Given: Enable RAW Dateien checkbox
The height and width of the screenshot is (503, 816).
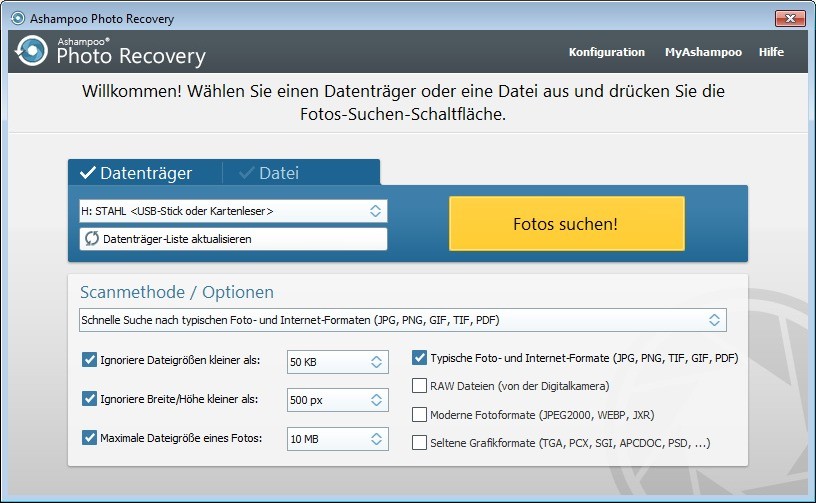Looking at the screenshot, I should (x=420, y=385).
